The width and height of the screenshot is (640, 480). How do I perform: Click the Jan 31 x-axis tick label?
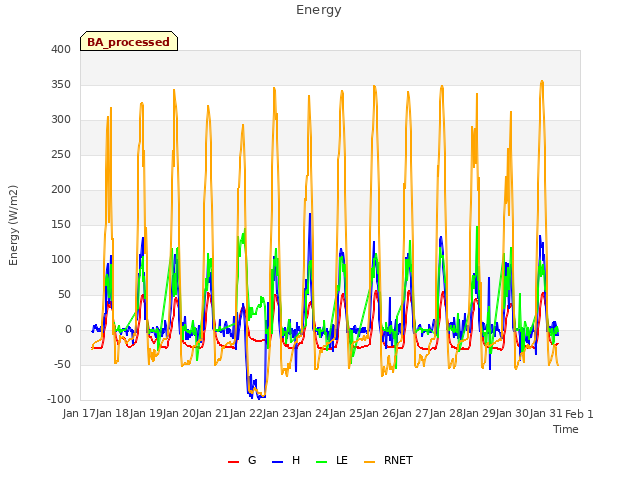[x=546, y=414]
